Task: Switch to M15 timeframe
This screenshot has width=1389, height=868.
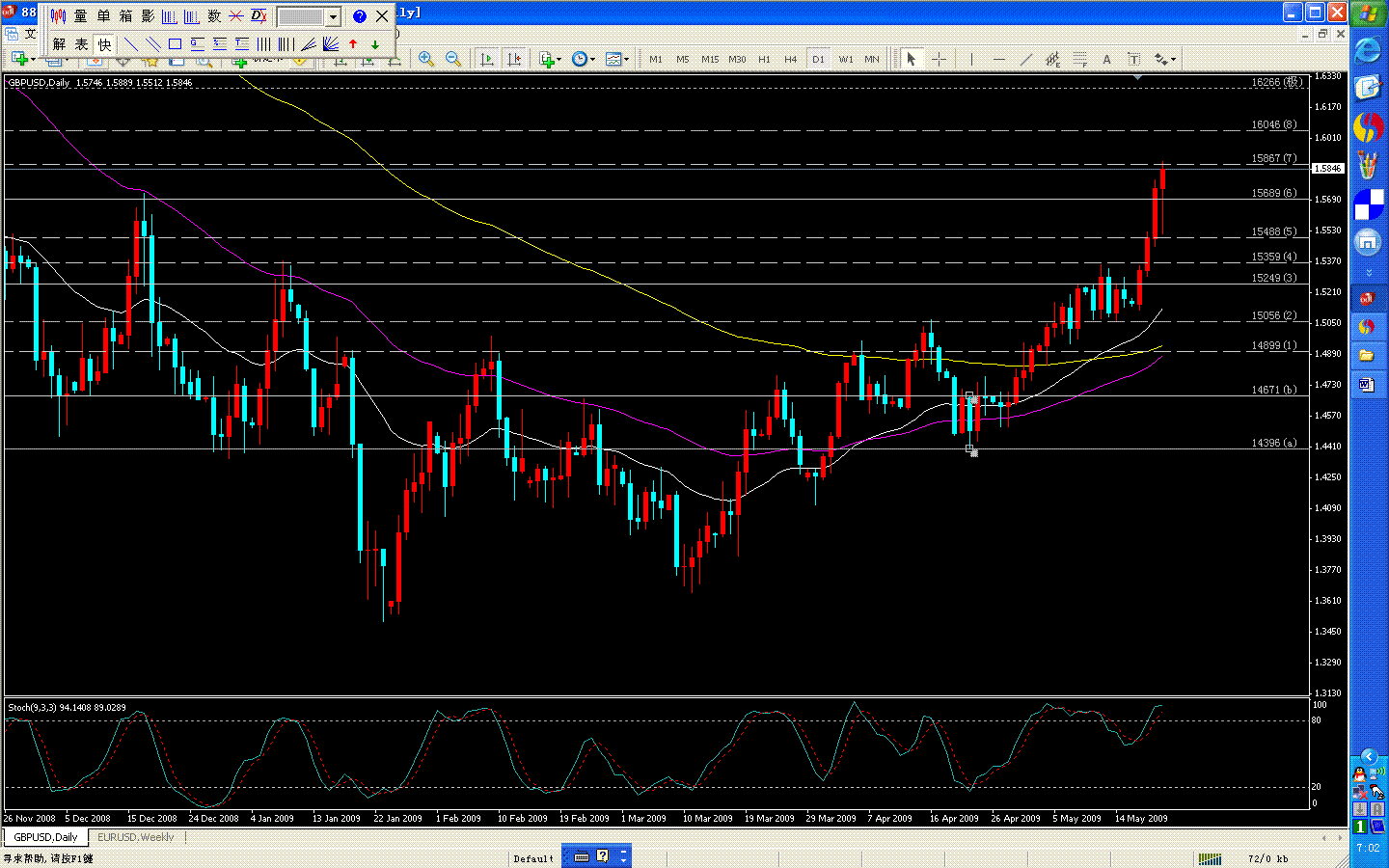Action: pos(710,60)
